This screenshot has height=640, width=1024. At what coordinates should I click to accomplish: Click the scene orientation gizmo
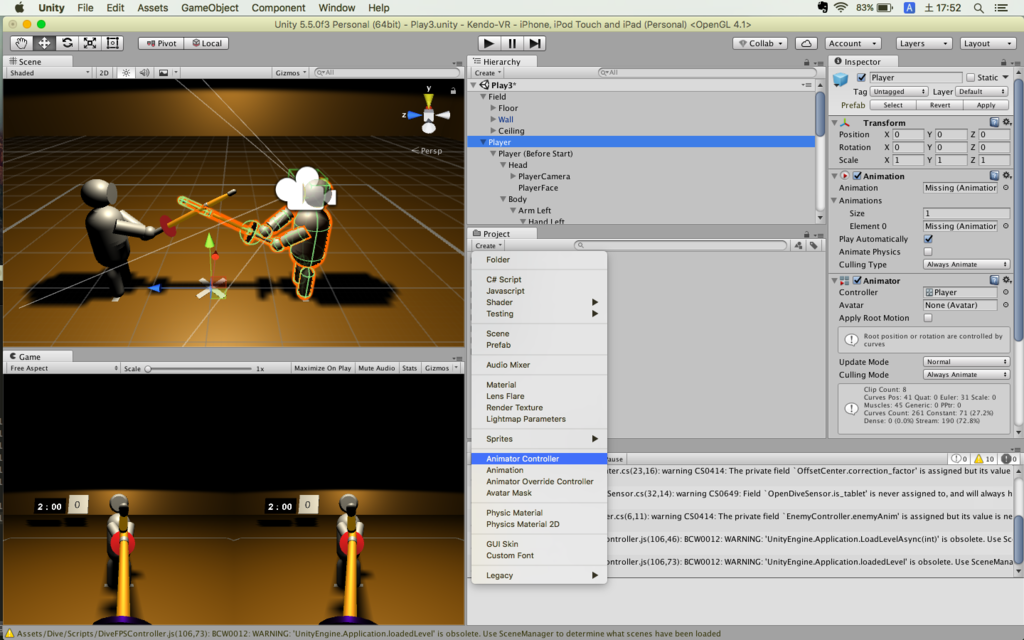pyautogui.click(x=428, y=115)
